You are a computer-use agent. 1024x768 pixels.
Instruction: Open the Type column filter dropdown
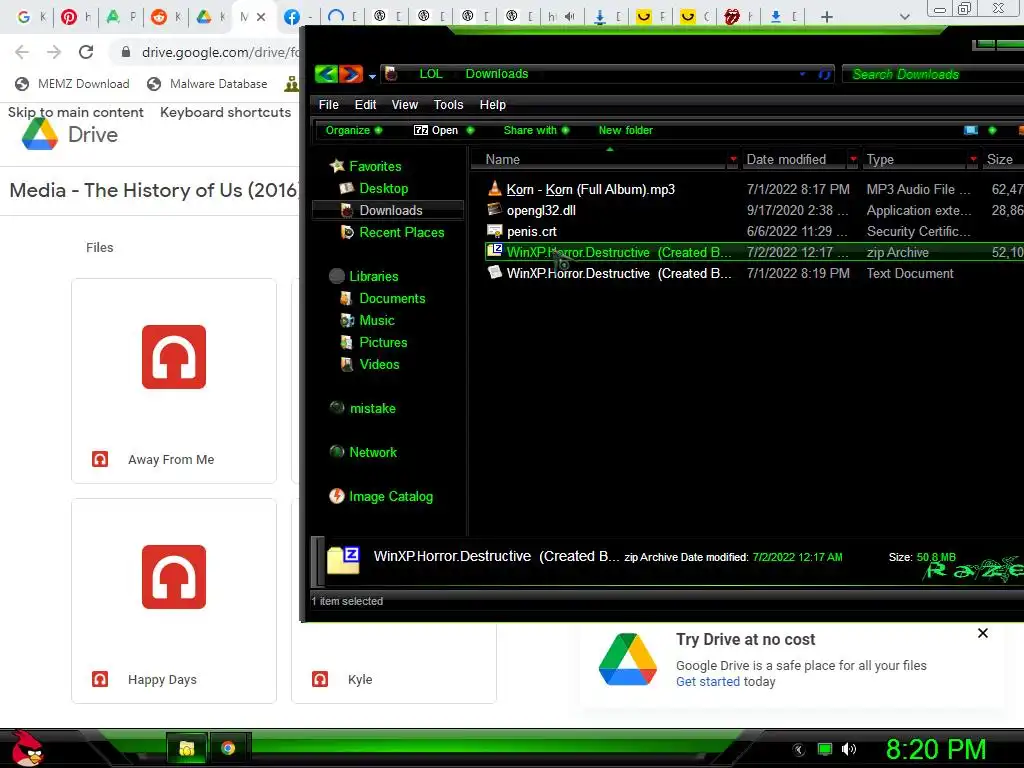pos(973,159)
